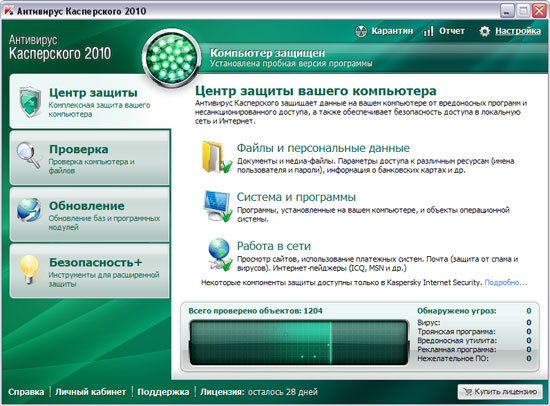Open Справка in the bottom bar
Image resolution: width=550 pixels, height=406 pixels.
[x=26, y=392]
